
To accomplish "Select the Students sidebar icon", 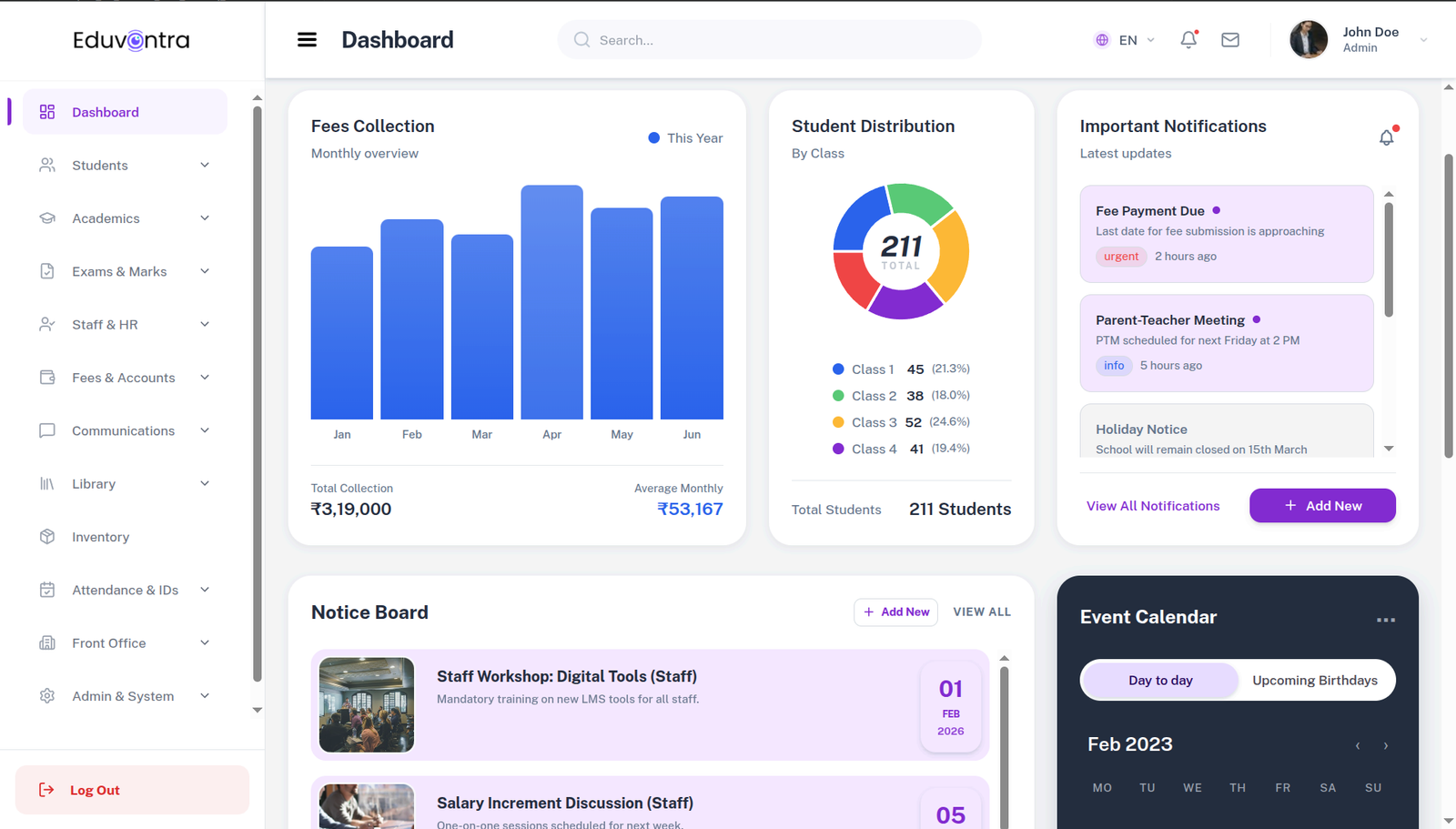I will click(47, 165).
